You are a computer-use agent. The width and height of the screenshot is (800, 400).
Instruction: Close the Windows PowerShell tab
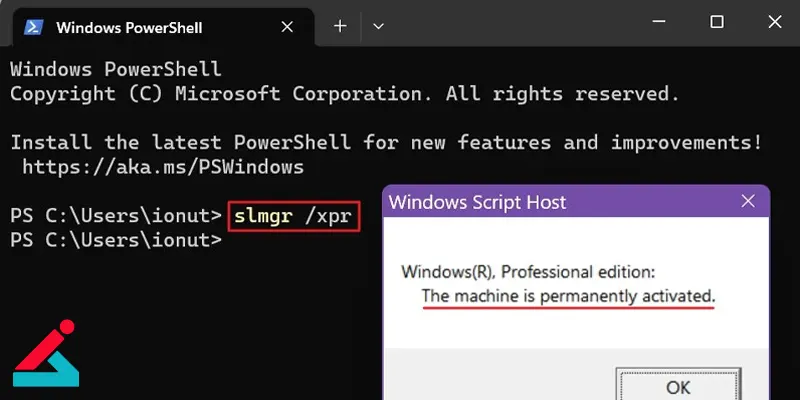[x=287, y=27]
